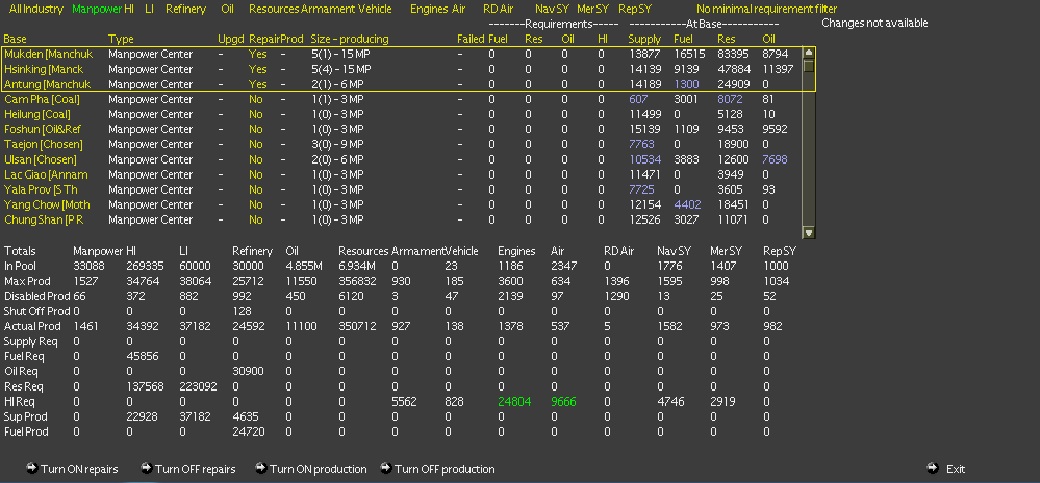Switch to the LI industry filter

pos(149,9)
